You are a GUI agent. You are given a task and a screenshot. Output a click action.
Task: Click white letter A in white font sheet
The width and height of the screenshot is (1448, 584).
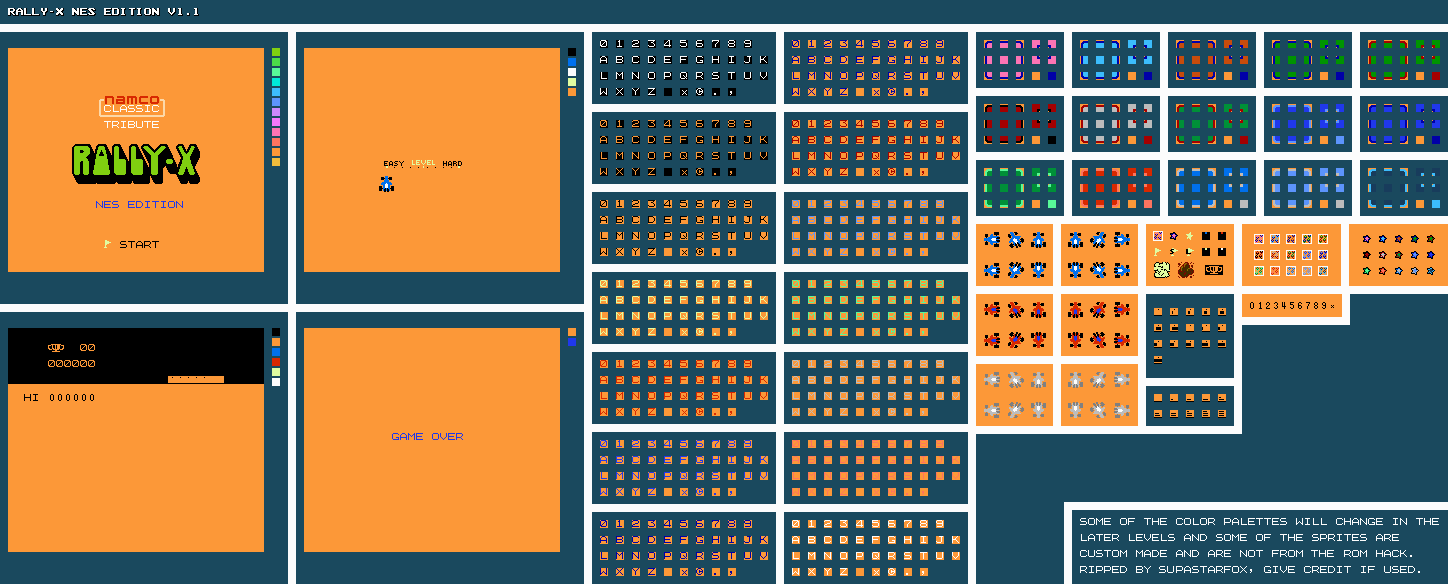(x=604, y=59)
